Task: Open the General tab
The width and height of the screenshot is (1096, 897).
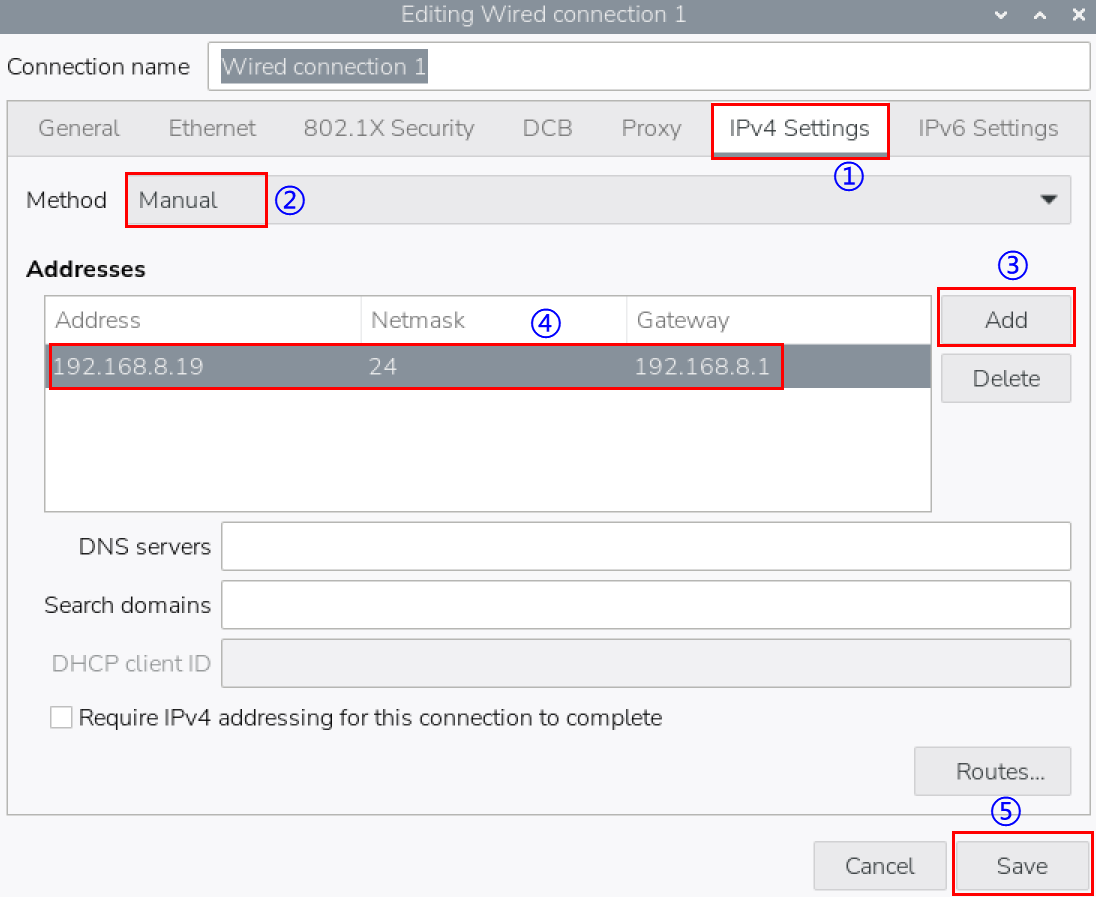Action: tap(79, 129)
